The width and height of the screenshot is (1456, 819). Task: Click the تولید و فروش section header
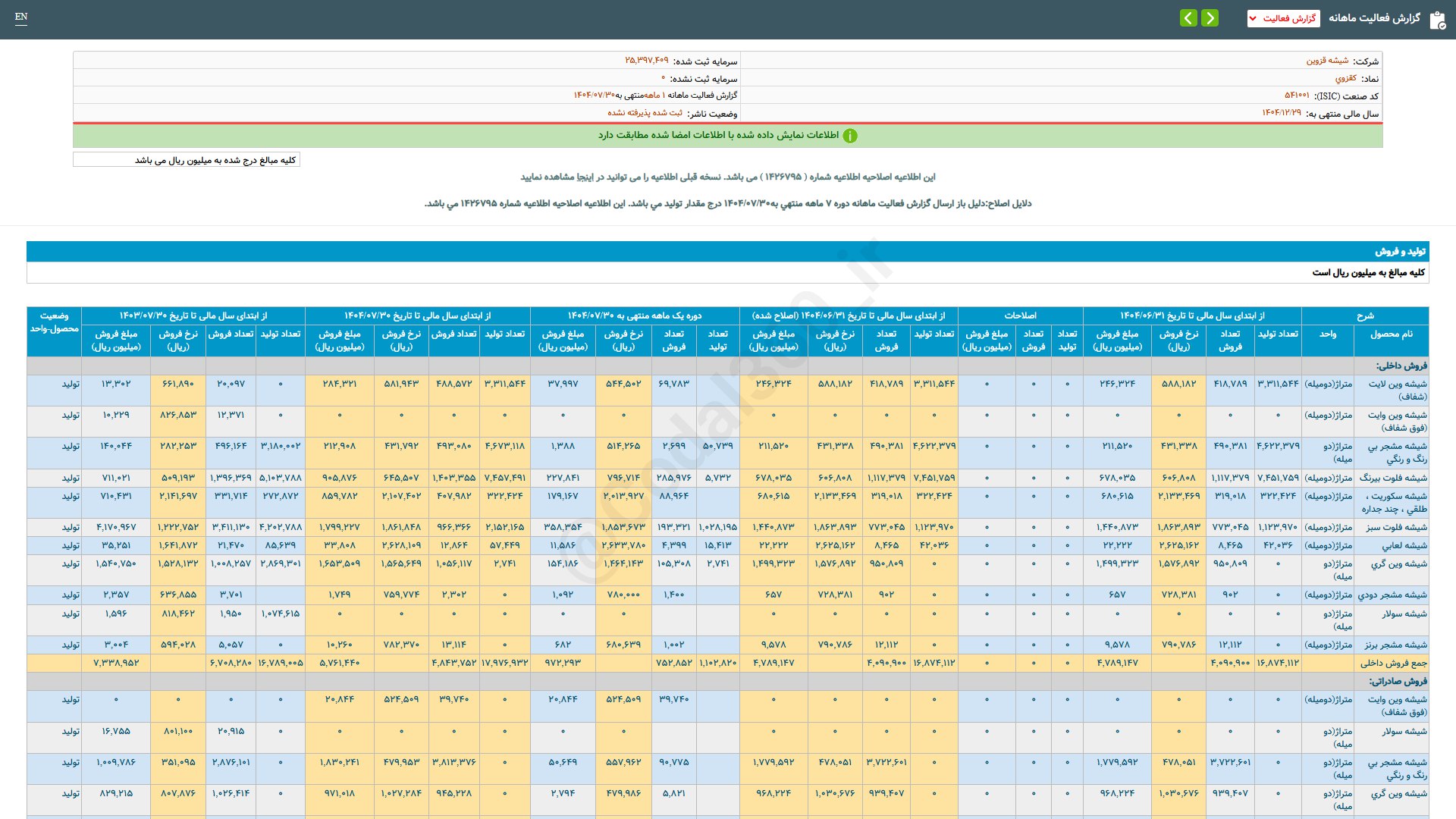point(1400,251)
